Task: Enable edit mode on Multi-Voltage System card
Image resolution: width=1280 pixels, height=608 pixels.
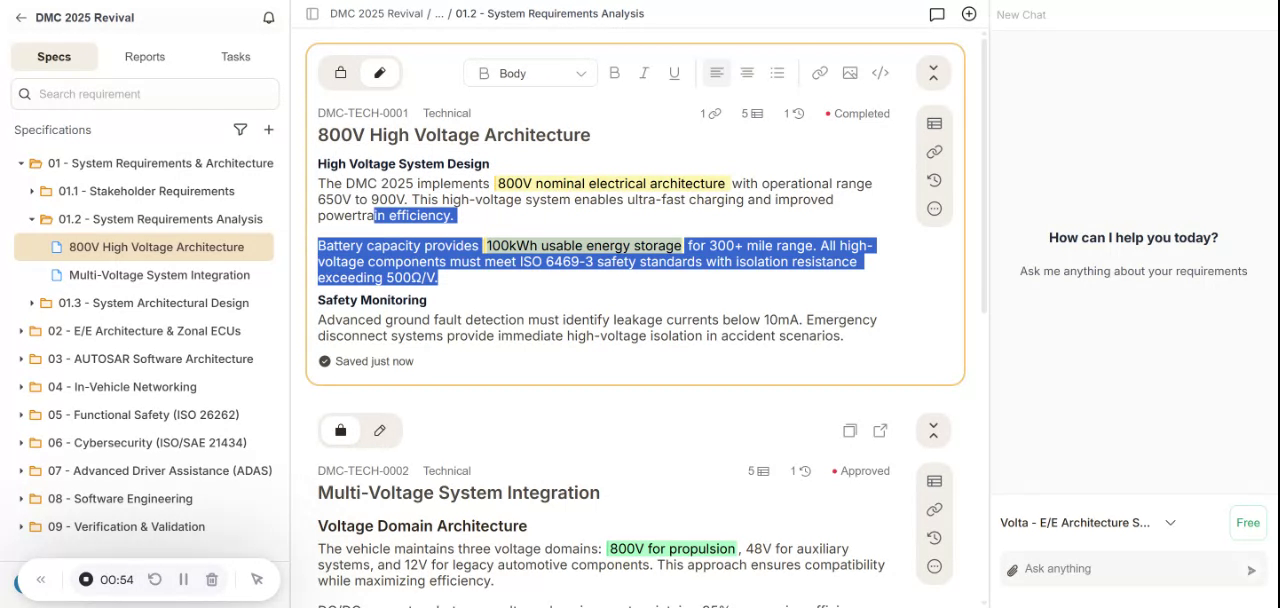Action: pos(380,431)
